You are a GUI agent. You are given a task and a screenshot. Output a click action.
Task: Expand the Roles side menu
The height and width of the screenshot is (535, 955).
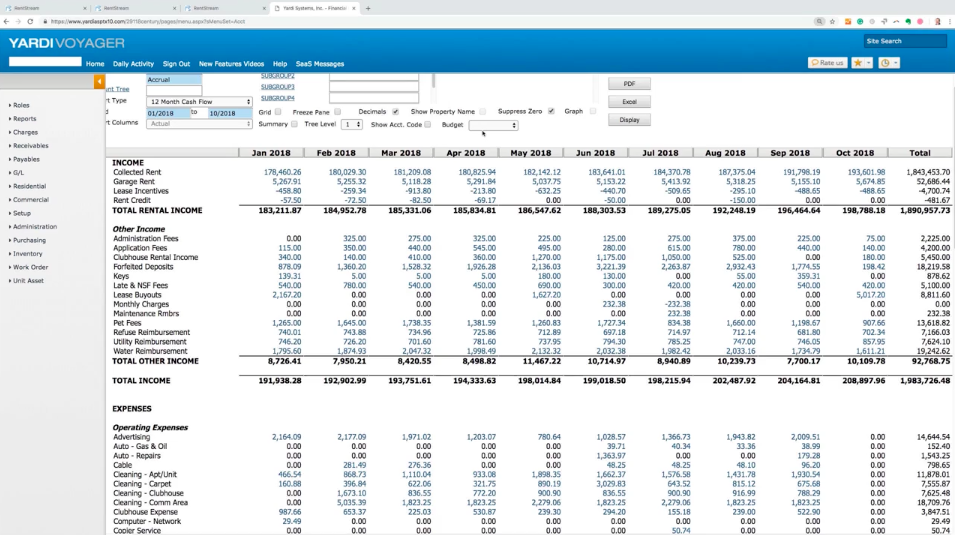pyautogui.click(x=19, y=105)
